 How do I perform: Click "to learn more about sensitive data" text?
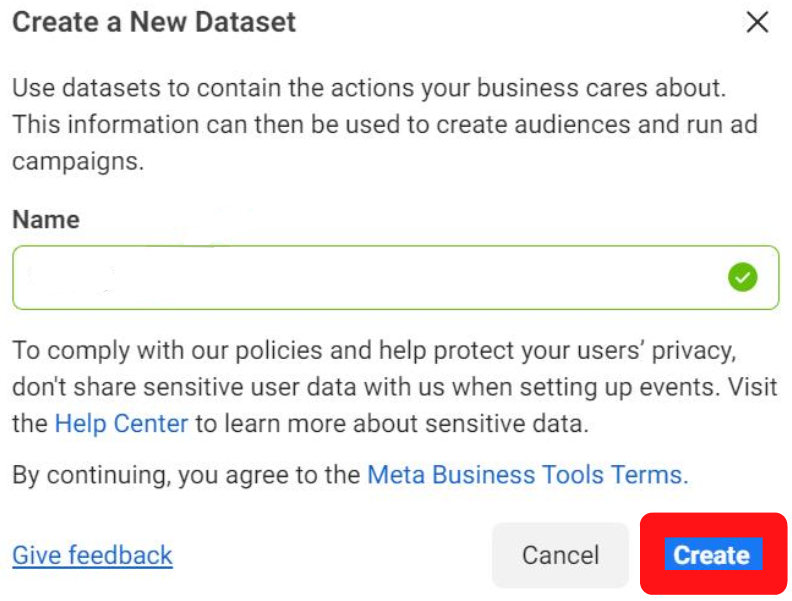pyautogui.click(x=391, y=423)
